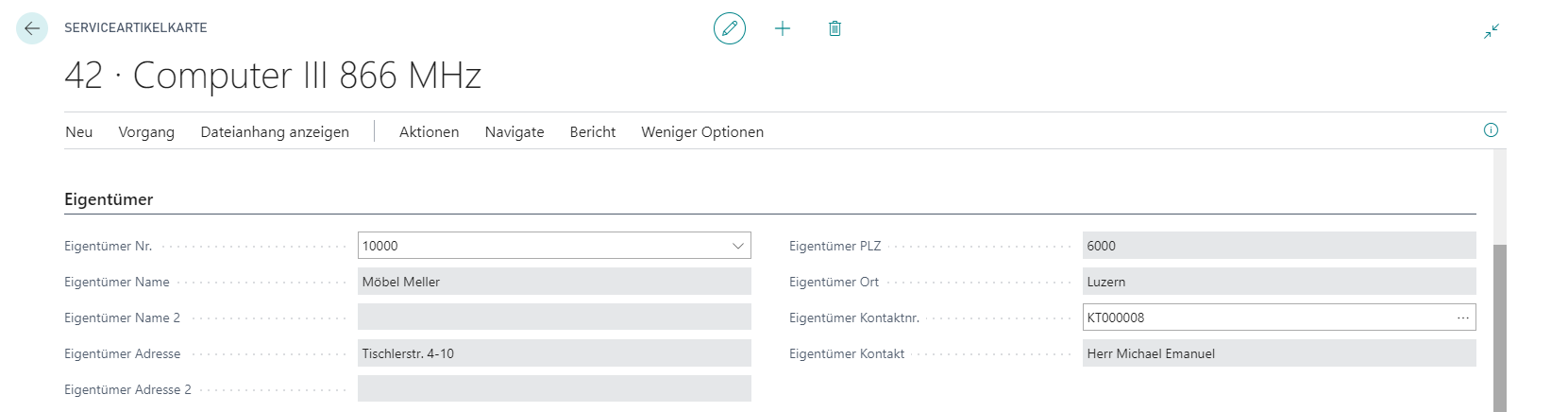Collapse the page with the arrows icon
This screenshot has width=1568, height=412.
pyautogui.click(x=1492, y=31)
